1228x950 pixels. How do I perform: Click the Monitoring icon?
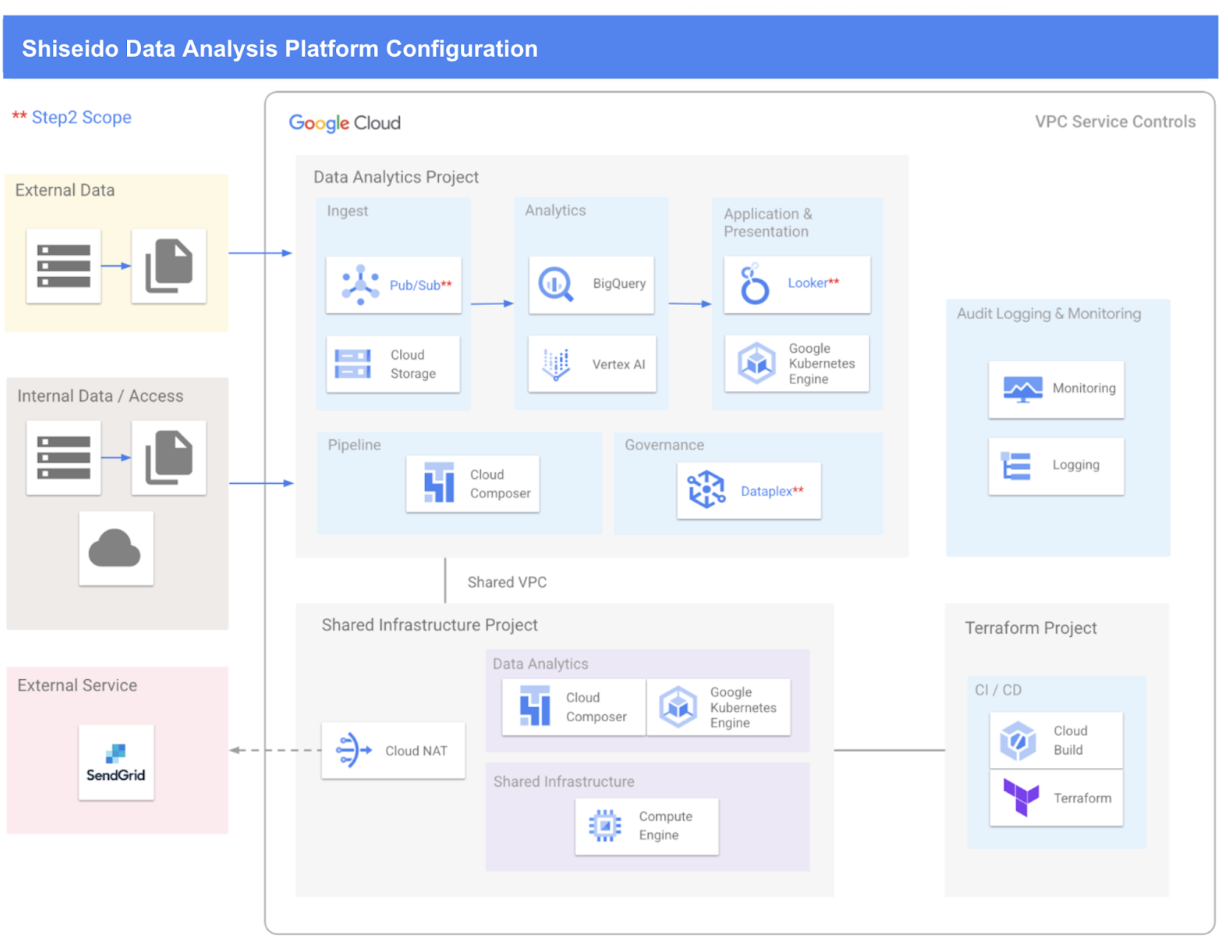click(1023, 389)
